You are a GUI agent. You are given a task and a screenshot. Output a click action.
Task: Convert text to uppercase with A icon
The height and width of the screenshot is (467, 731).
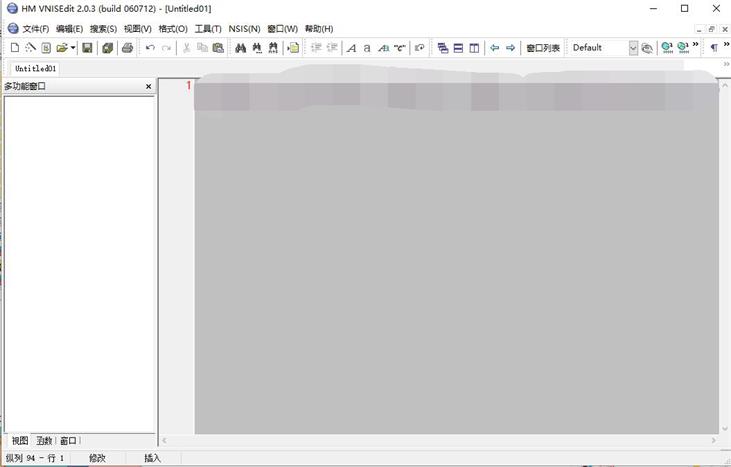click(352, 48)
